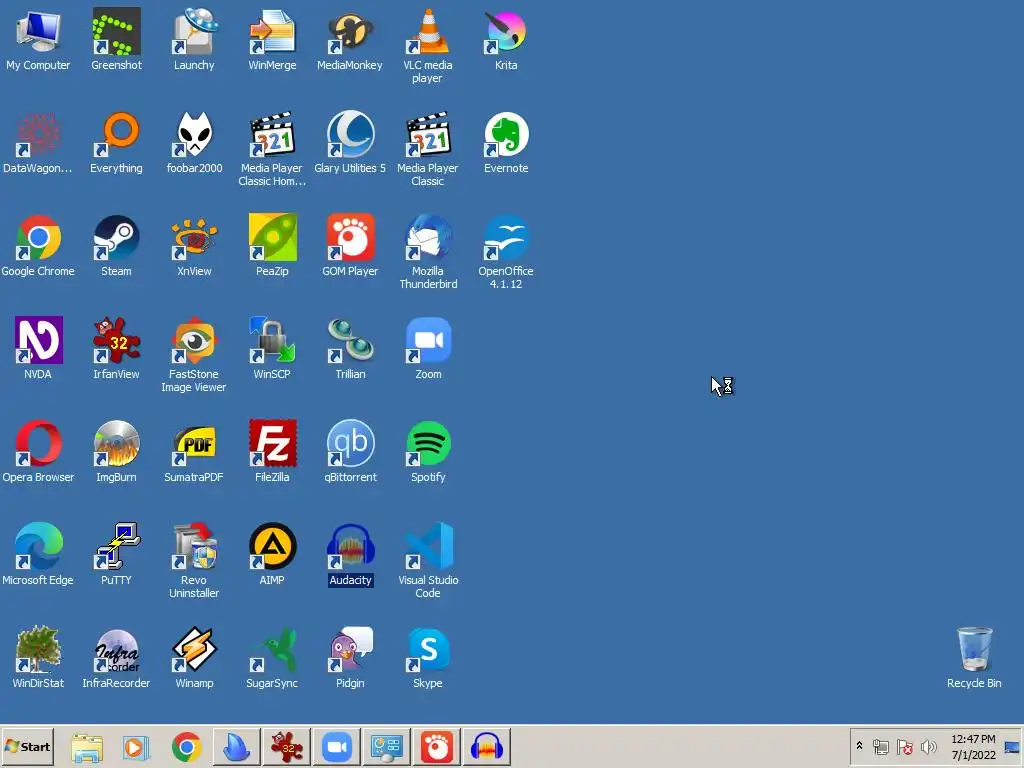1024x768 pixels.
Task: Open the Start menu
Action: pos(27,746)
